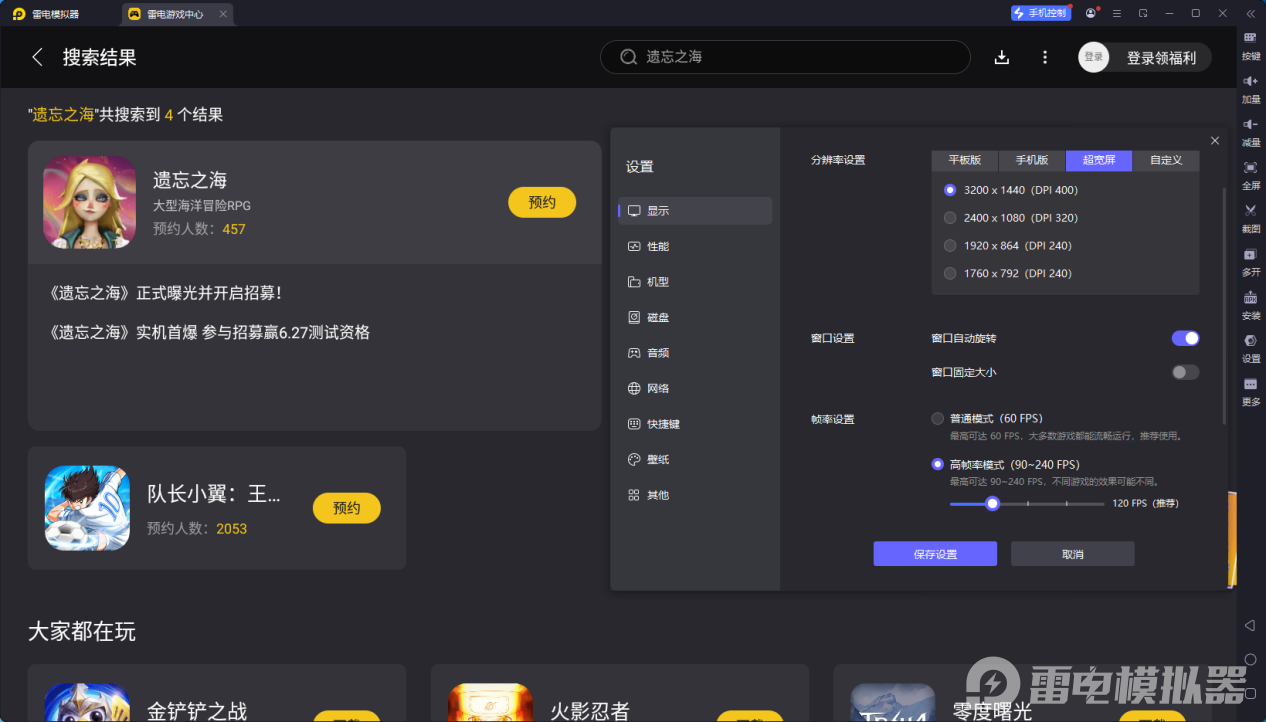Switch to the 平板版 resolution tab

965,160
